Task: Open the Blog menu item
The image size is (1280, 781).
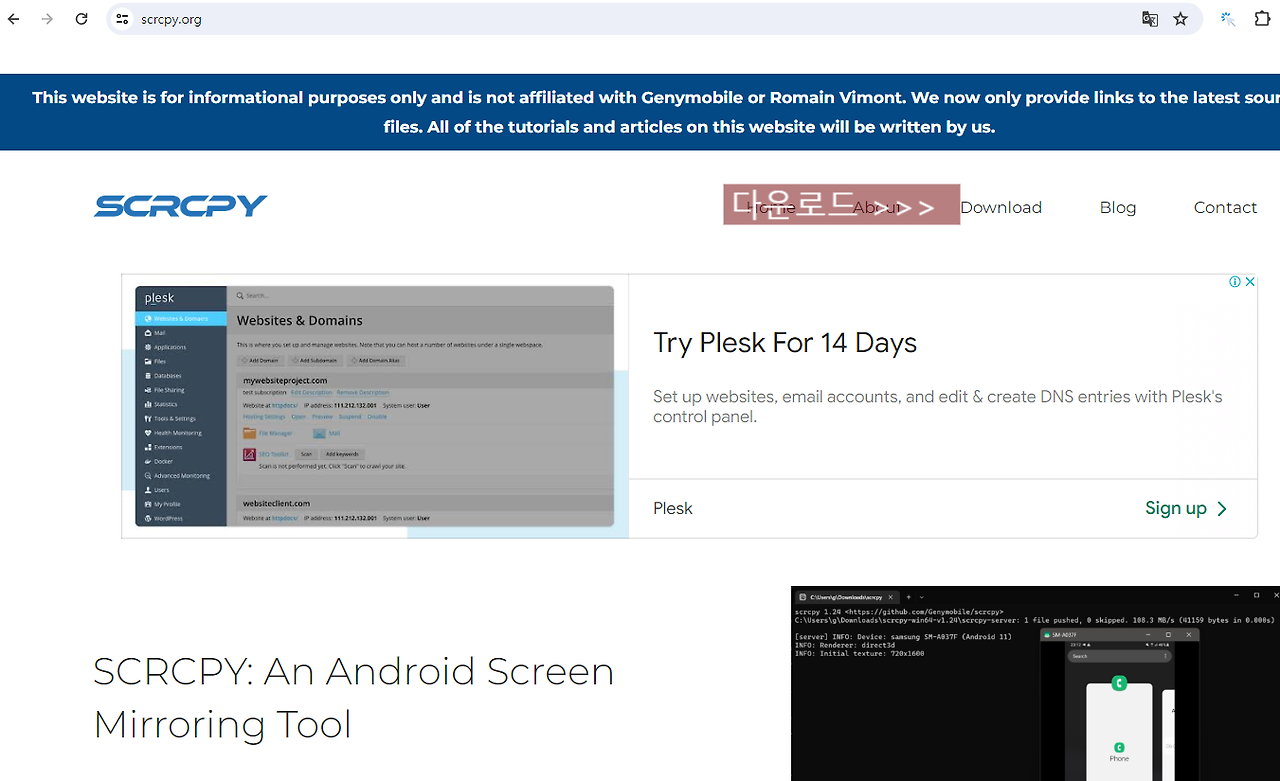Action: click(1118, 207)
